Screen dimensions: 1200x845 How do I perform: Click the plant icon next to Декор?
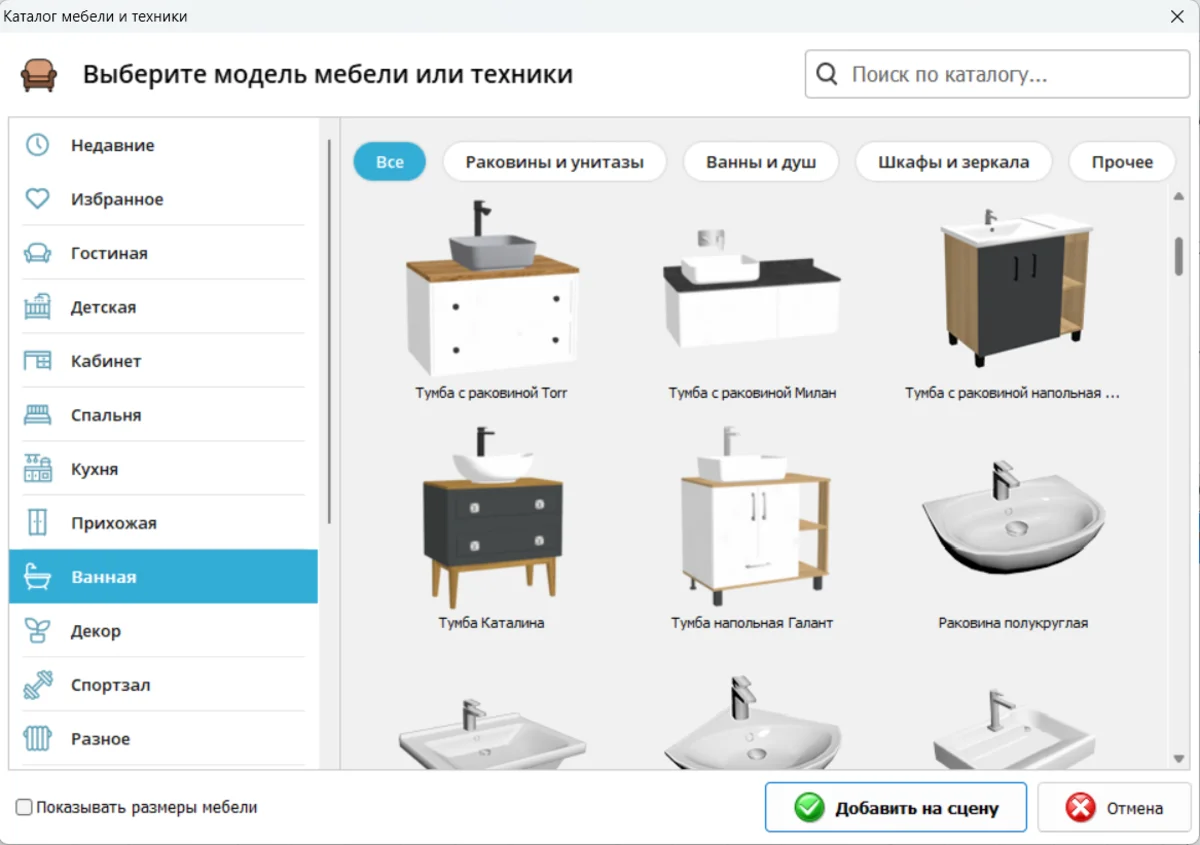tap(37, 631)
